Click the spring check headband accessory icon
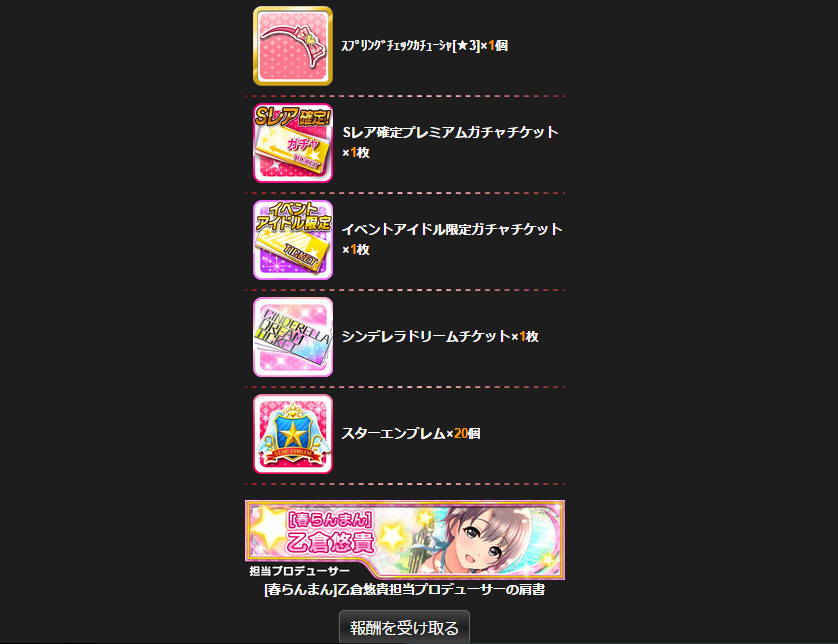 pos(293,46)
